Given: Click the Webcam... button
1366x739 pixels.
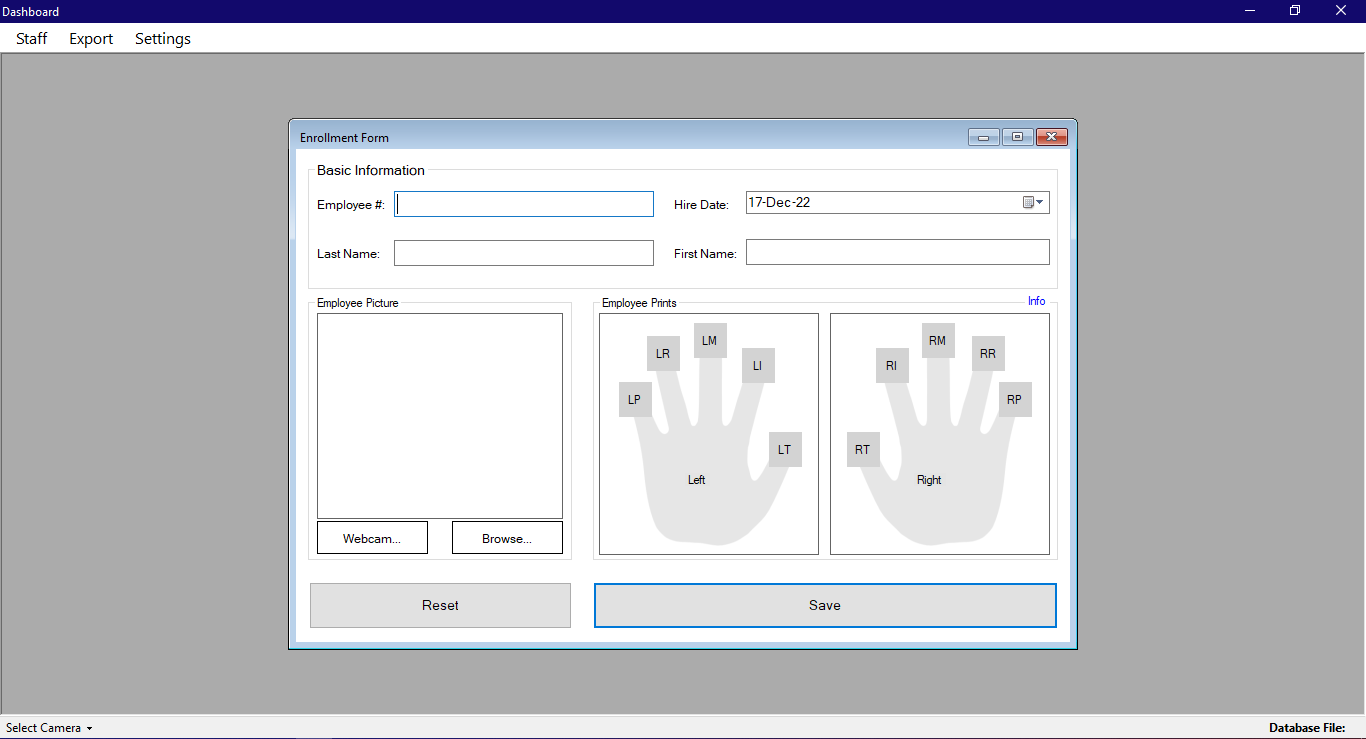Looking at the screenshot, I should [372, 538].
